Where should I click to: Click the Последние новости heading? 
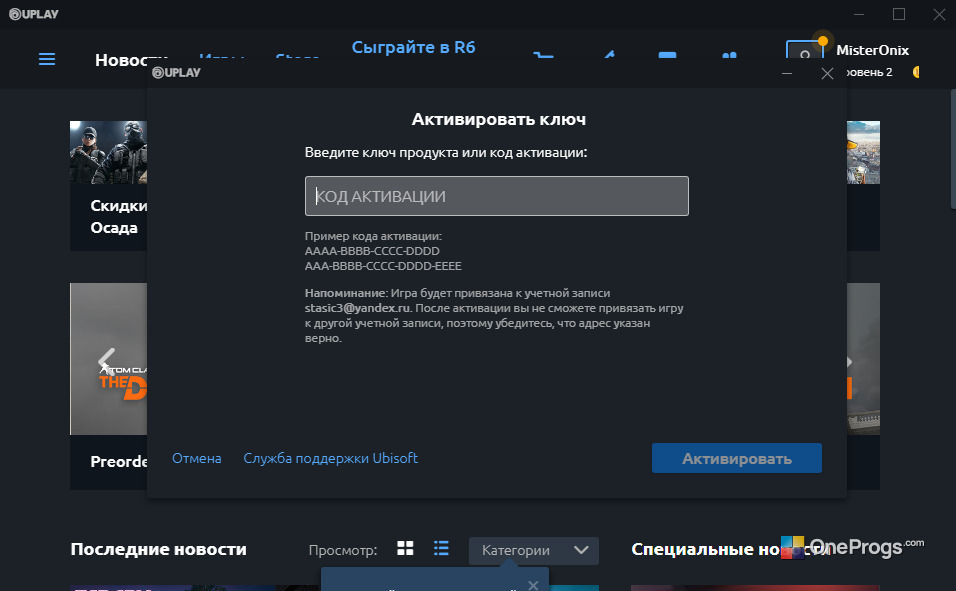tap(158, 549)
